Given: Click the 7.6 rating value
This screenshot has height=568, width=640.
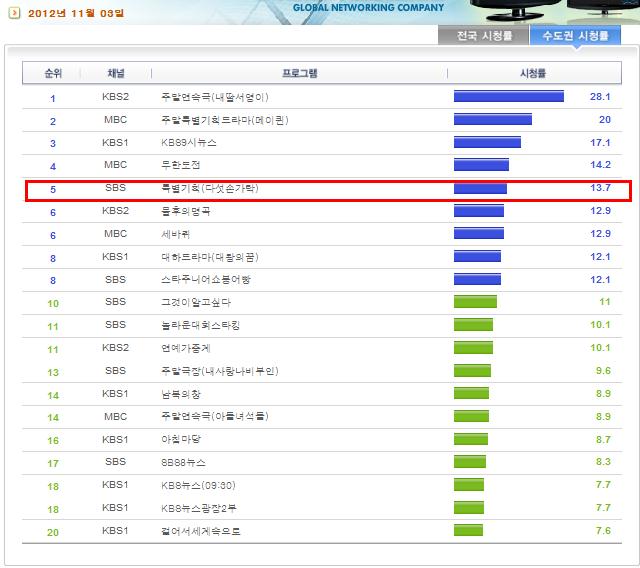Looking at the screenshot, I should point(603,530).
